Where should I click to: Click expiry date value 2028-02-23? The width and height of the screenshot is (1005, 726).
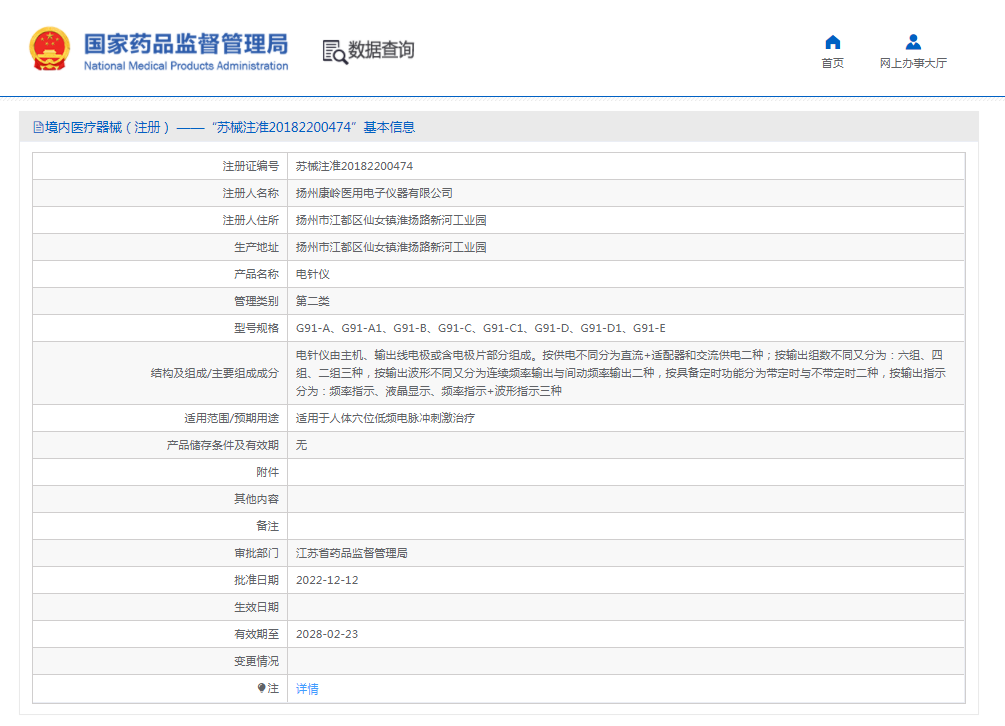327,634
